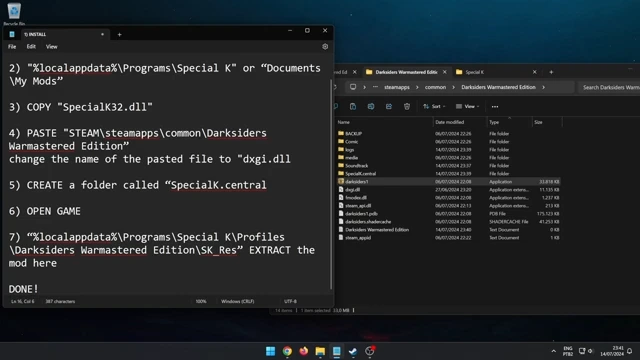
Task: Open the Windows Start menu
Action: click(270, 351)
